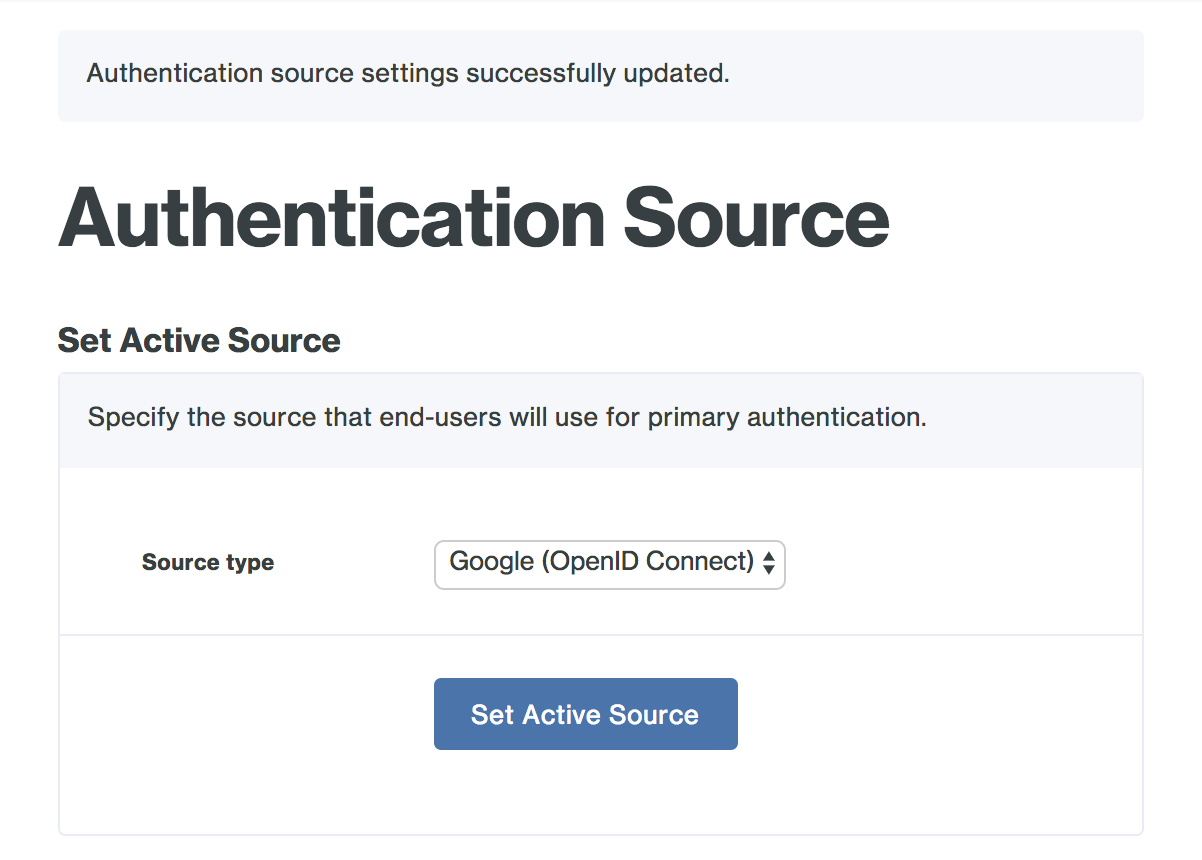Expand the authentication source picker

(610, 565)
